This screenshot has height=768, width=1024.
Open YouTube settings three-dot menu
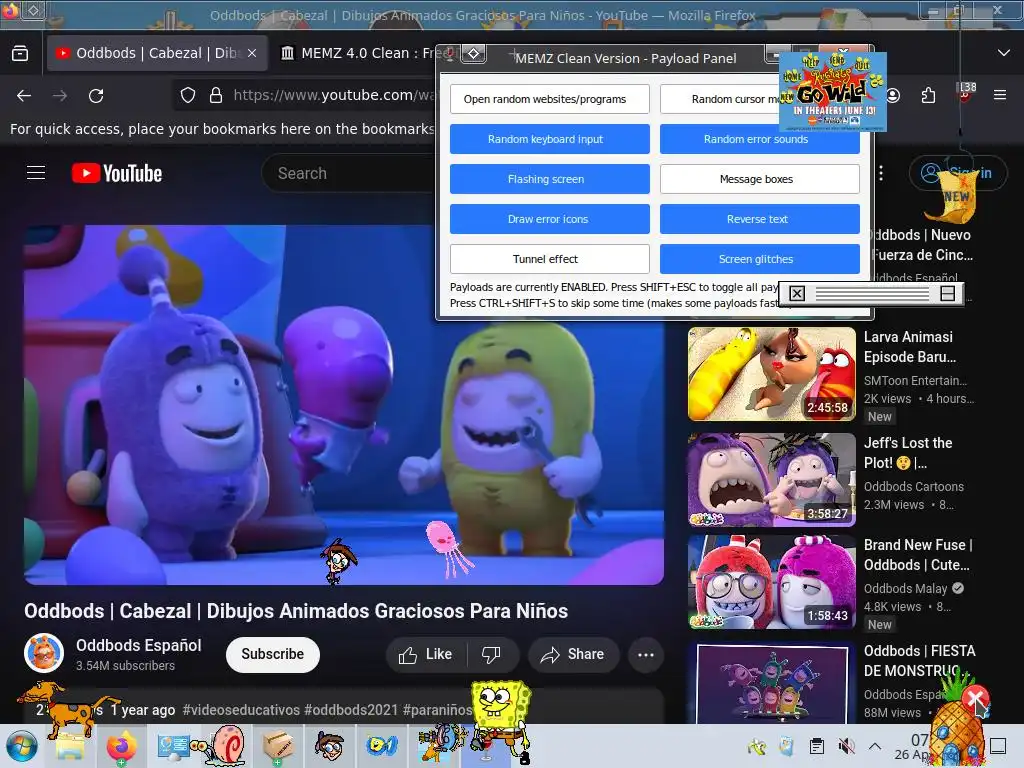point(881,173)
